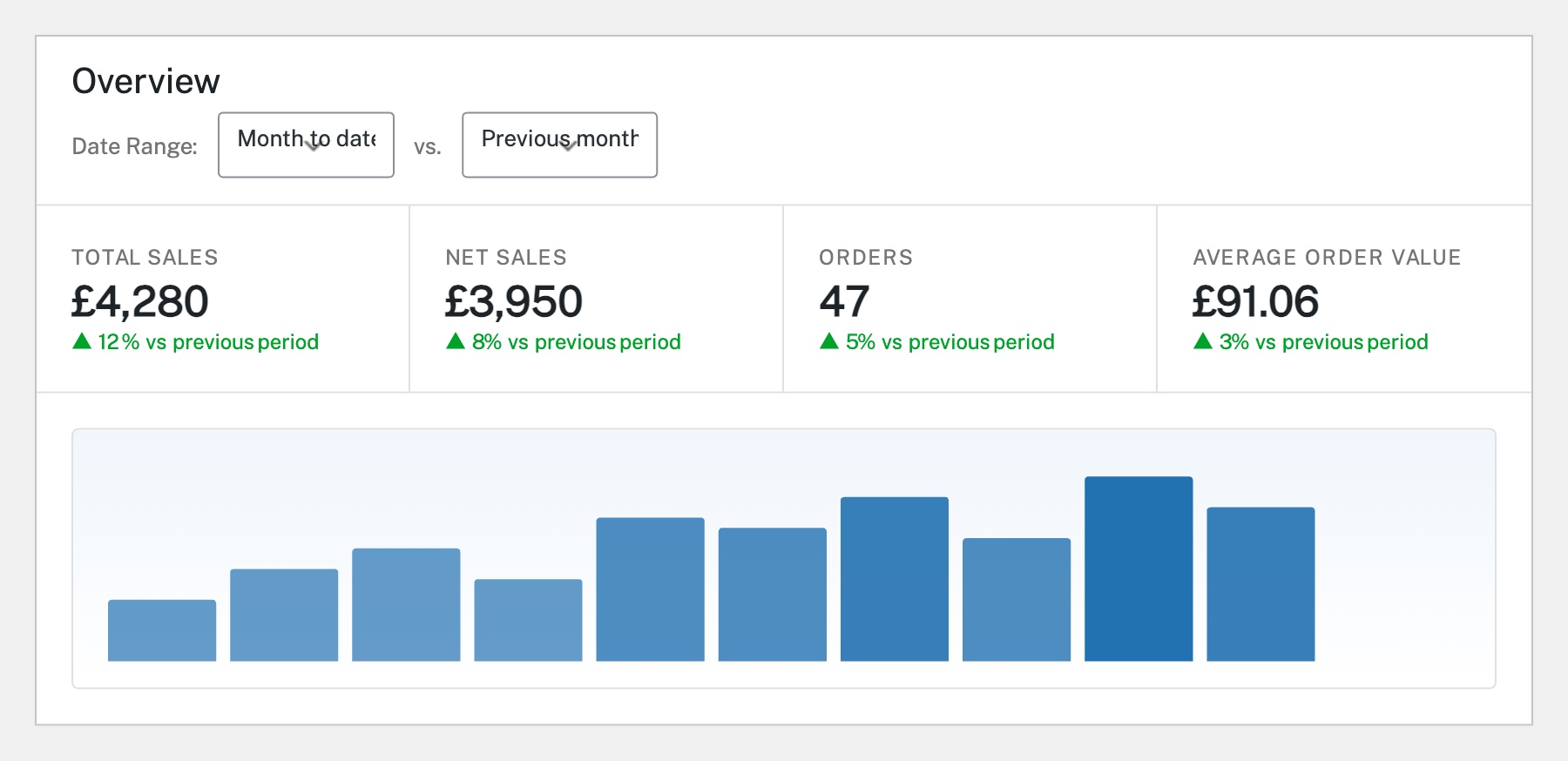Click the Overview heading

point(146,81)
